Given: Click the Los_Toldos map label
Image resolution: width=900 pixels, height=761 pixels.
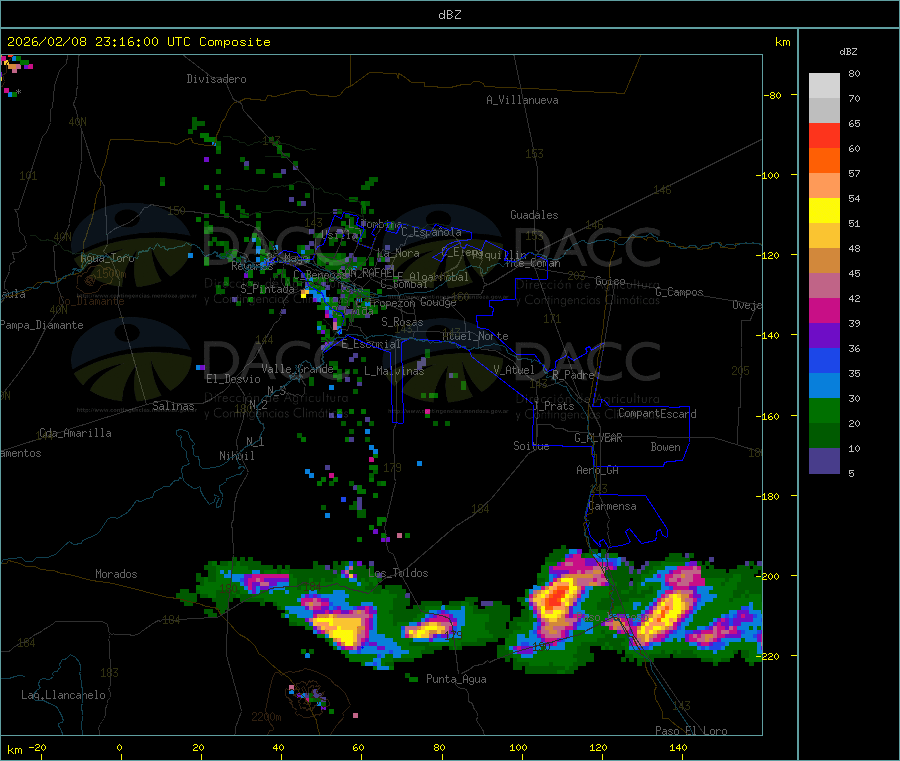Looking at the screenshot, I should pyautogui.click(x=398, y=573).
